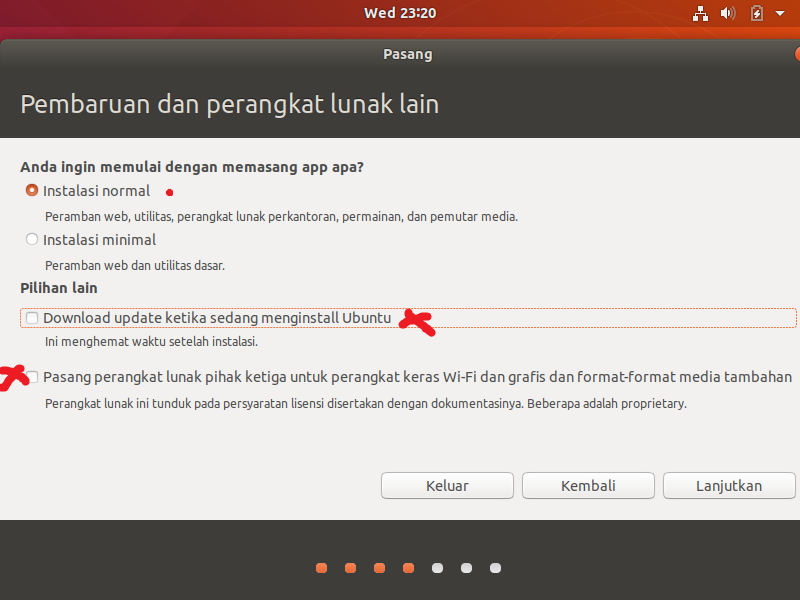The height and width of the screenshot is (600, 800).
Task: Click the Pilihan lain section label
Action: click(x=59, y=288)
